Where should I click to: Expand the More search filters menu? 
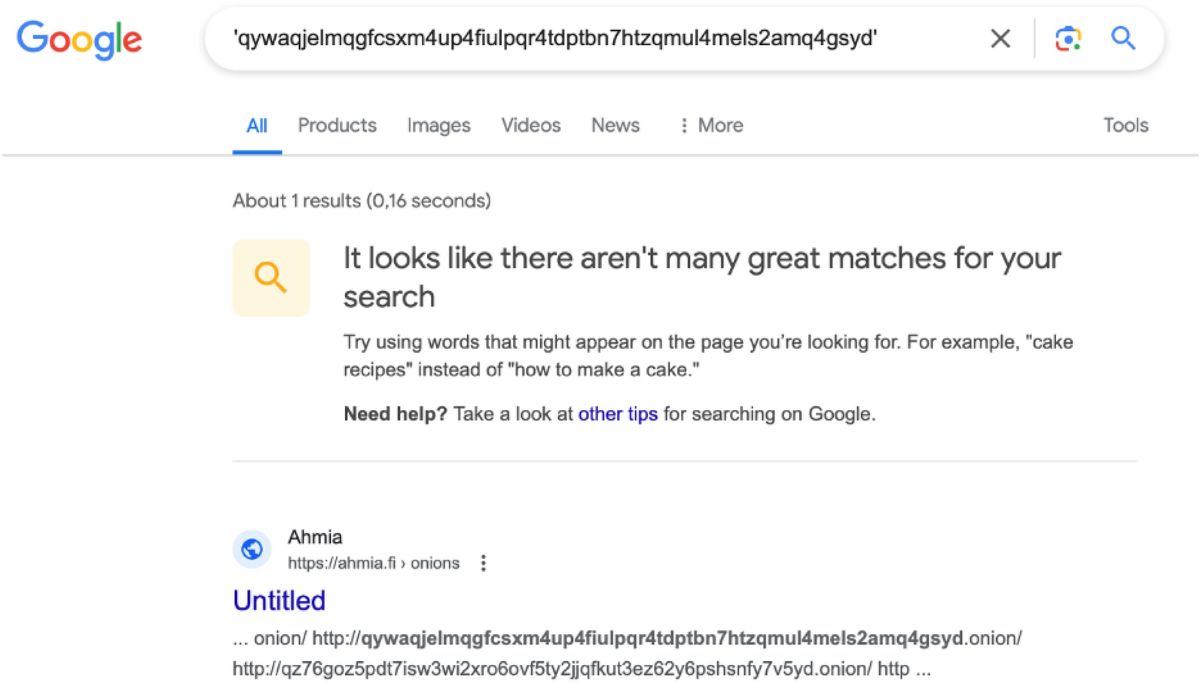point(710,125)
